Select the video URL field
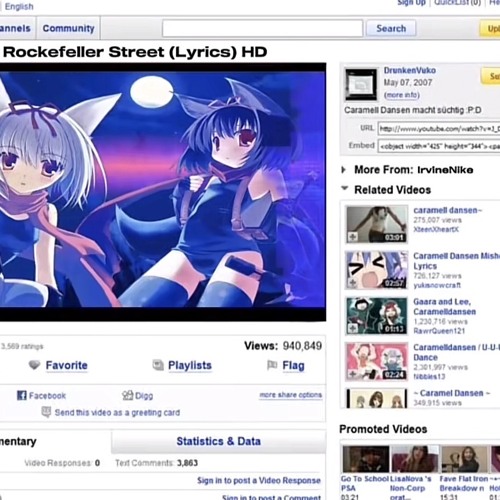500x500 pixels. (439, 129)
